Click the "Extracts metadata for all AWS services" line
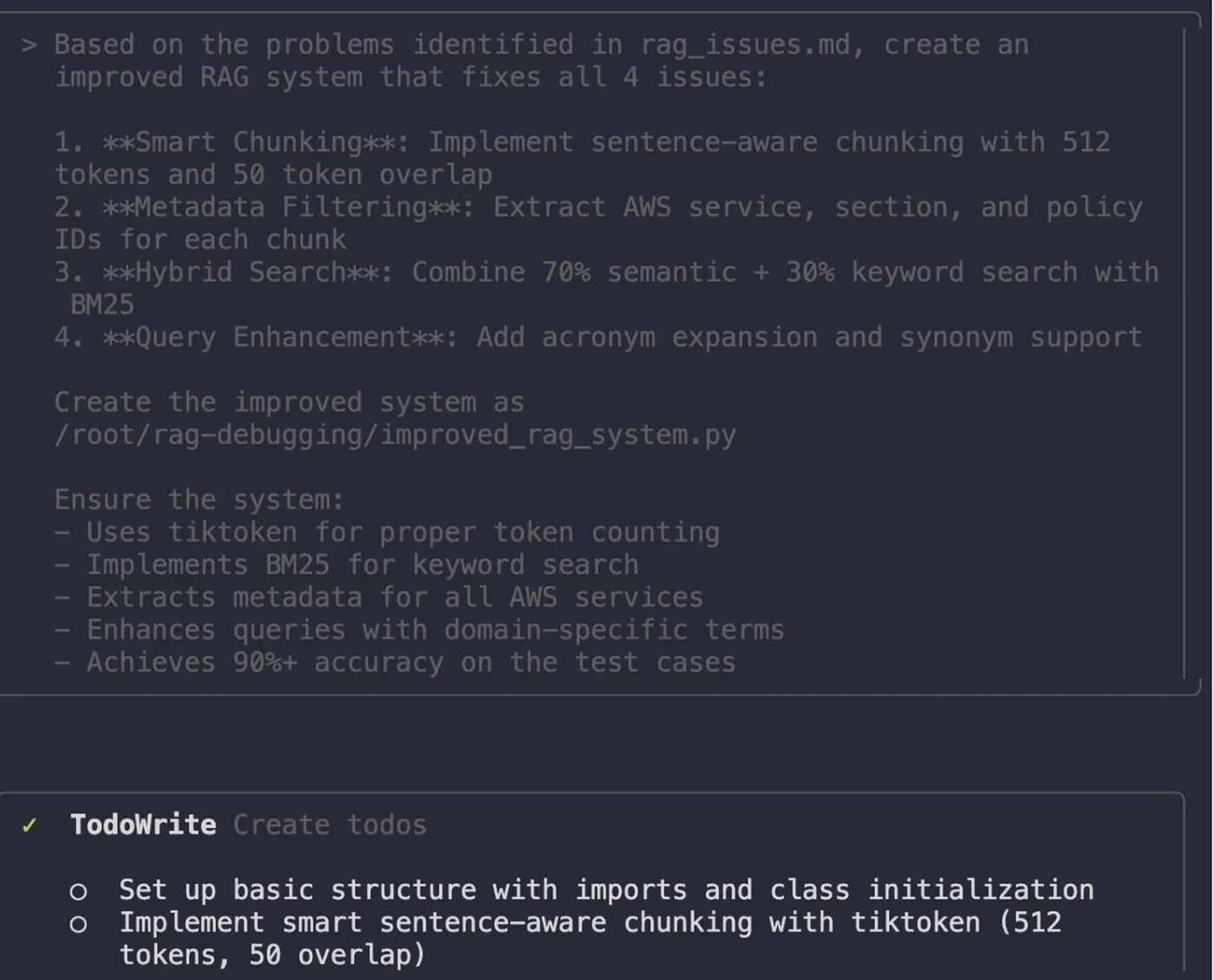Viewport: 1214px width, 980px height. click(395, 598)
